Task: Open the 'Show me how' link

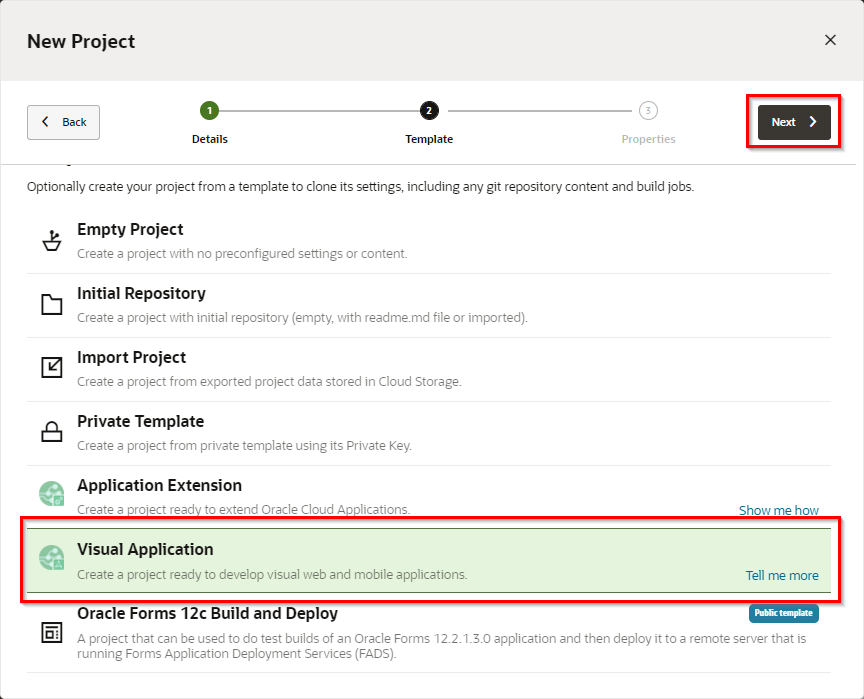Action: pyautogui.click(x=778, y=510)
